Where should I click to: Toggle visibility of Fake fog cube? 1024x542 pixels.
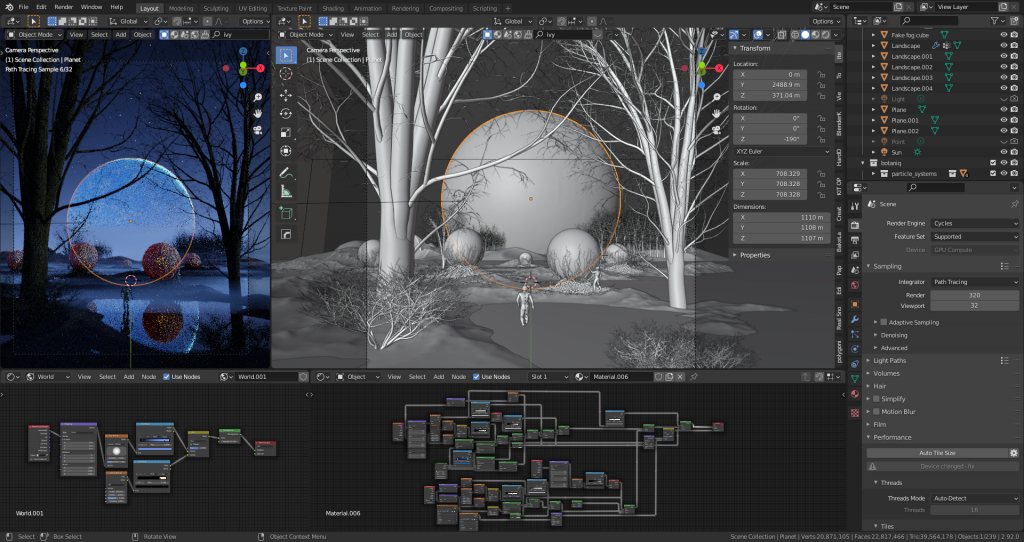pyautogui.click(x=1004, y=35)
